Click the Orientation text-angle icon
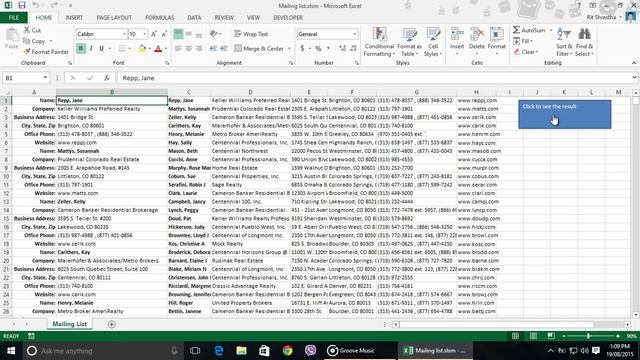 (x=213, y=34)
